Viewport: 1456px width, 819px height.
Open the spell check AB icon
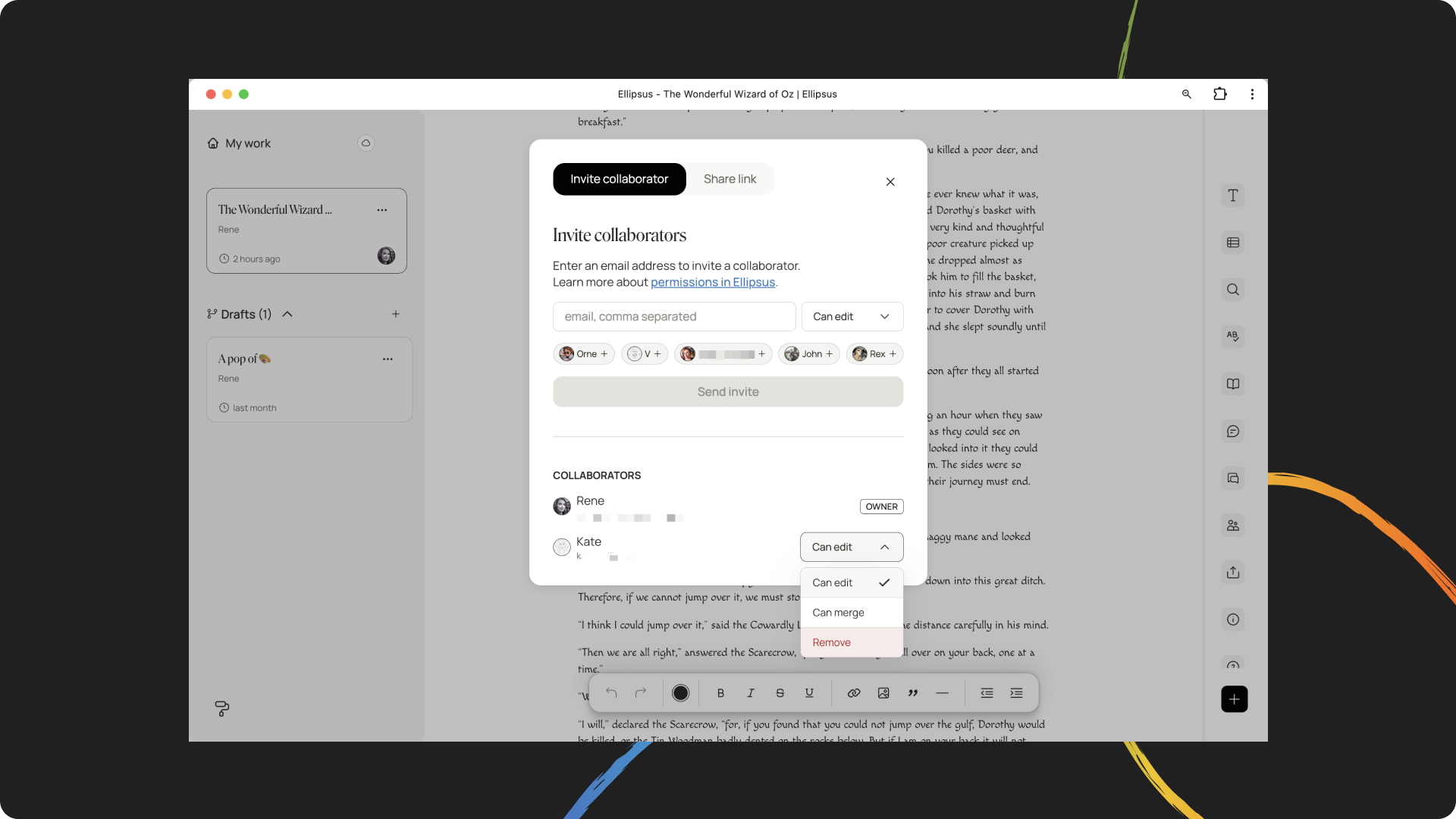click(x=1233, y=336)
